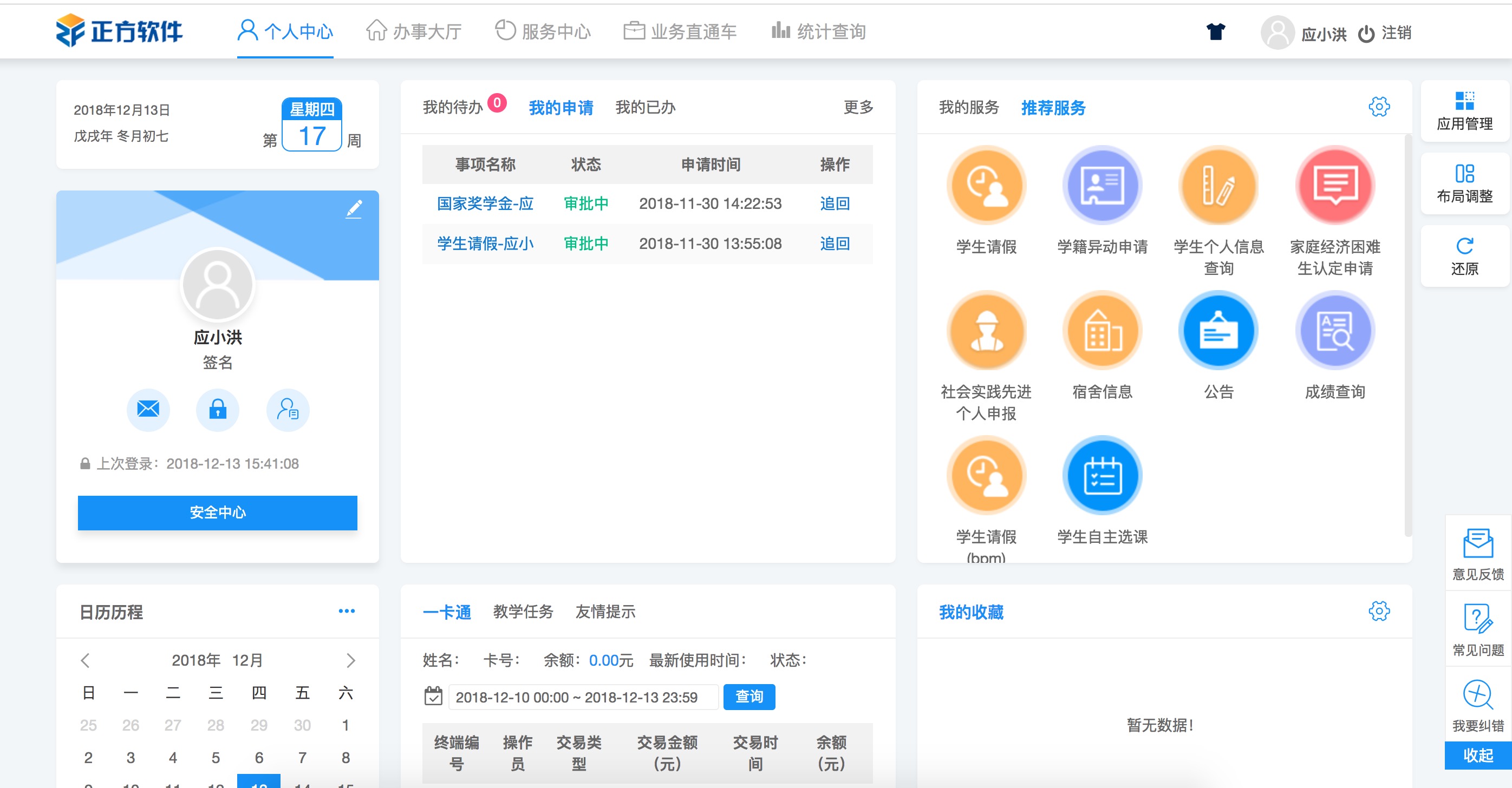Image resolution: width=1512 pixels, height=788 pixels.
Task: Click the 应小洪 username in header
Action: (1323, 34)
